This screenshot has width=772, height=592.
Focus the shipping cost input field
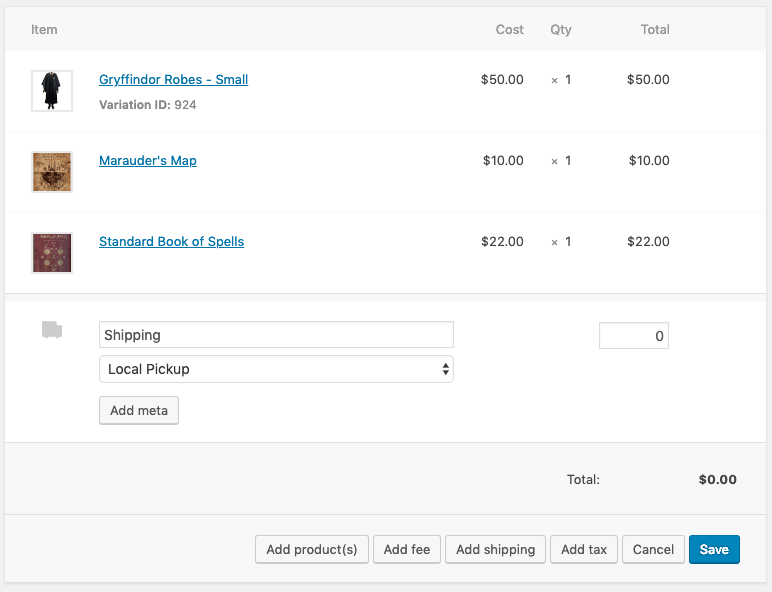tap(633, 336)
